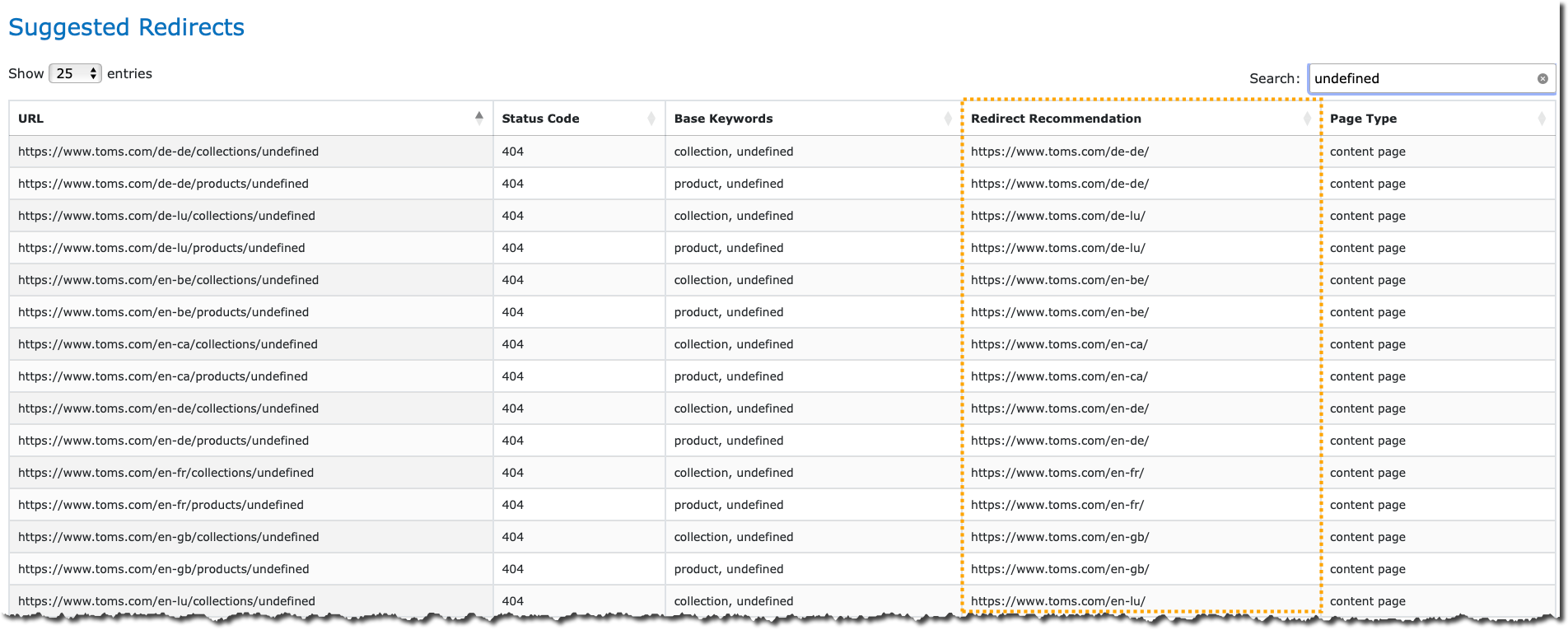
Task: Select the Base Keywords column header label
Action: point(723,119)
